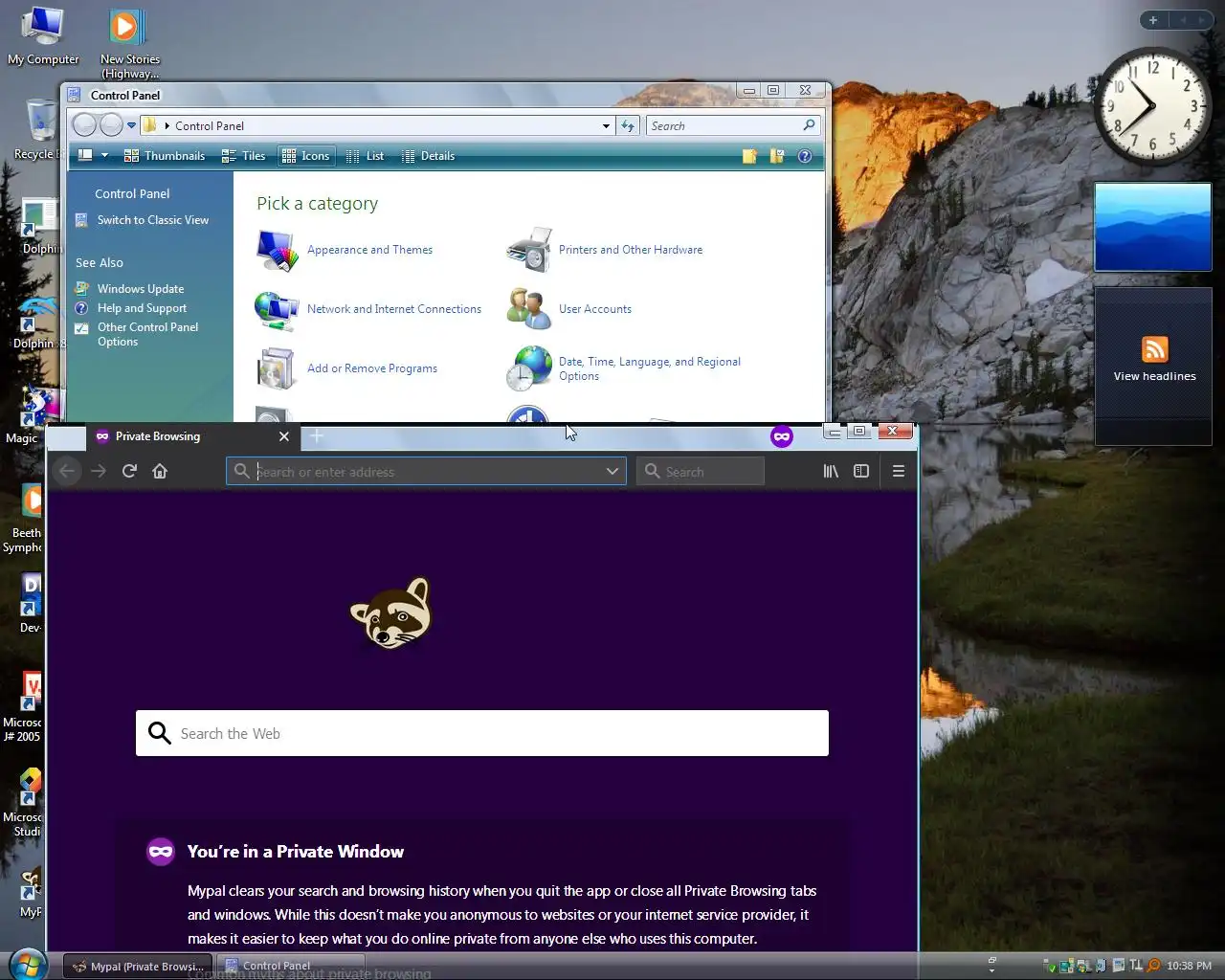
Task: Click the Appearance and Themes icon
Action: [x=278, y=251]
